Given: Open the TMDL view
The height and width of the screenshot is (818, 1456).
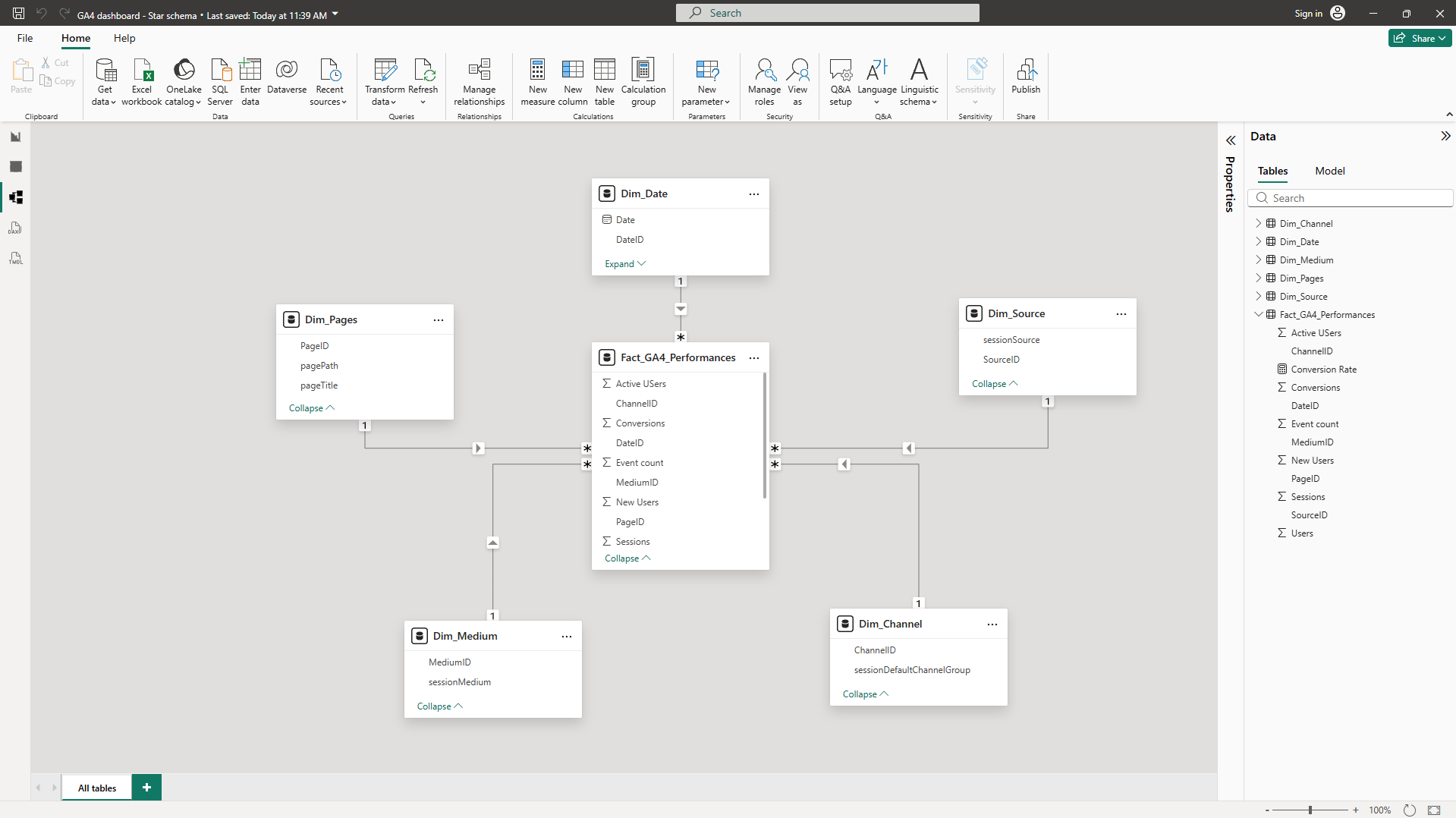Looking at the screenshot, I should pyautogui.click(x=15, y=258).
